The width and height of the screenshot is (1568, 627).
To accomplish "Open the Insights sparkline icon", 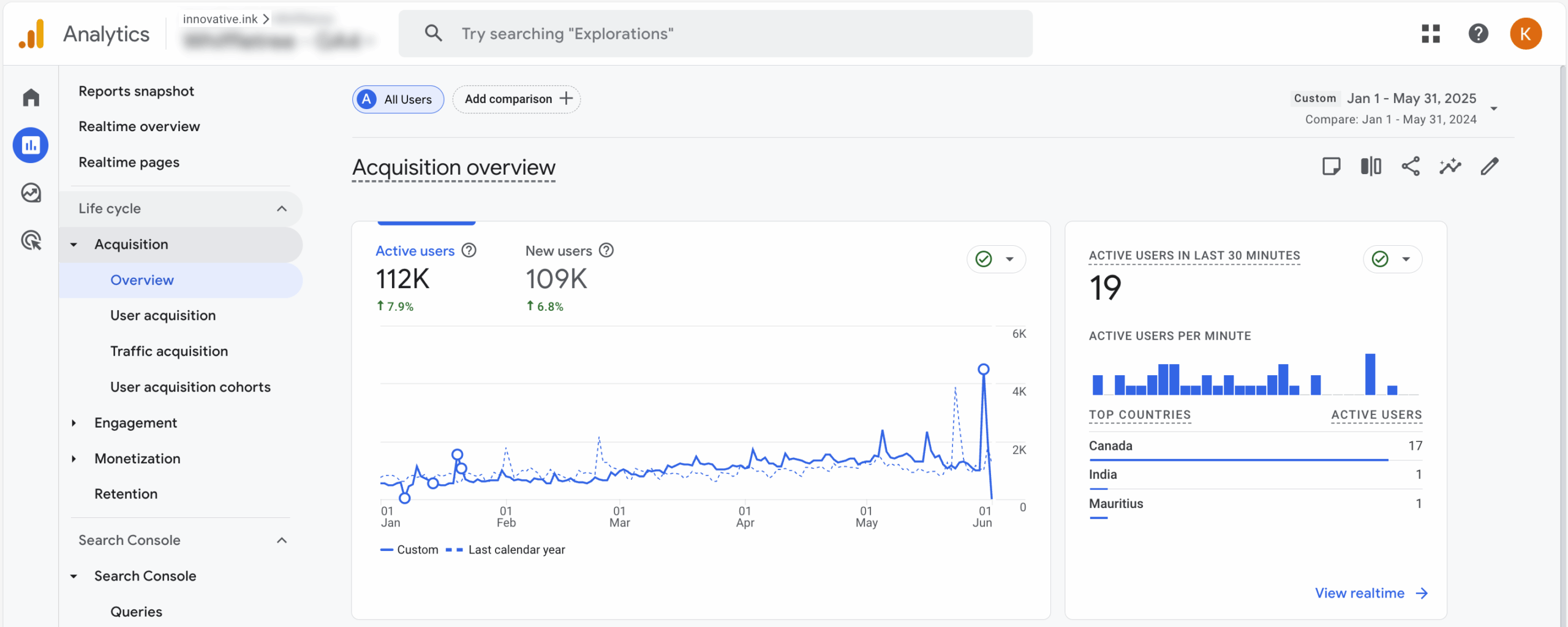I will tap(1450, 166).
